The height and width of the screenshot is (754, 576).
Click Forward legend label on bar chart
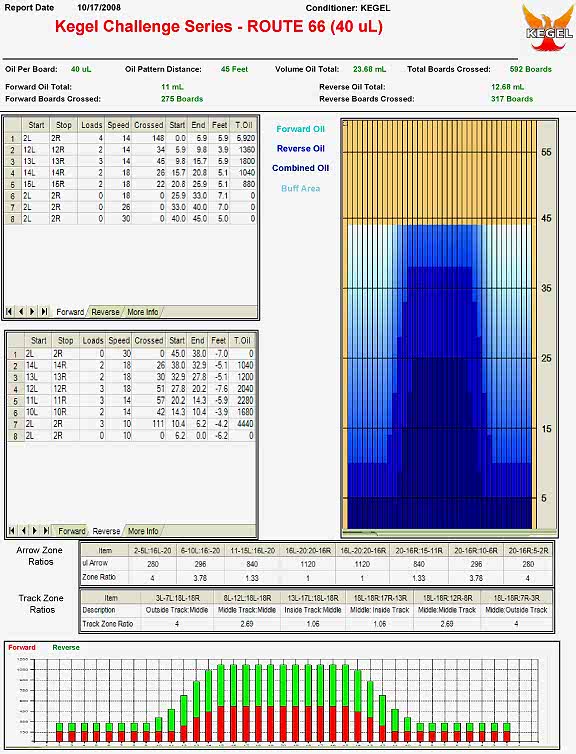tap(22, 647)
